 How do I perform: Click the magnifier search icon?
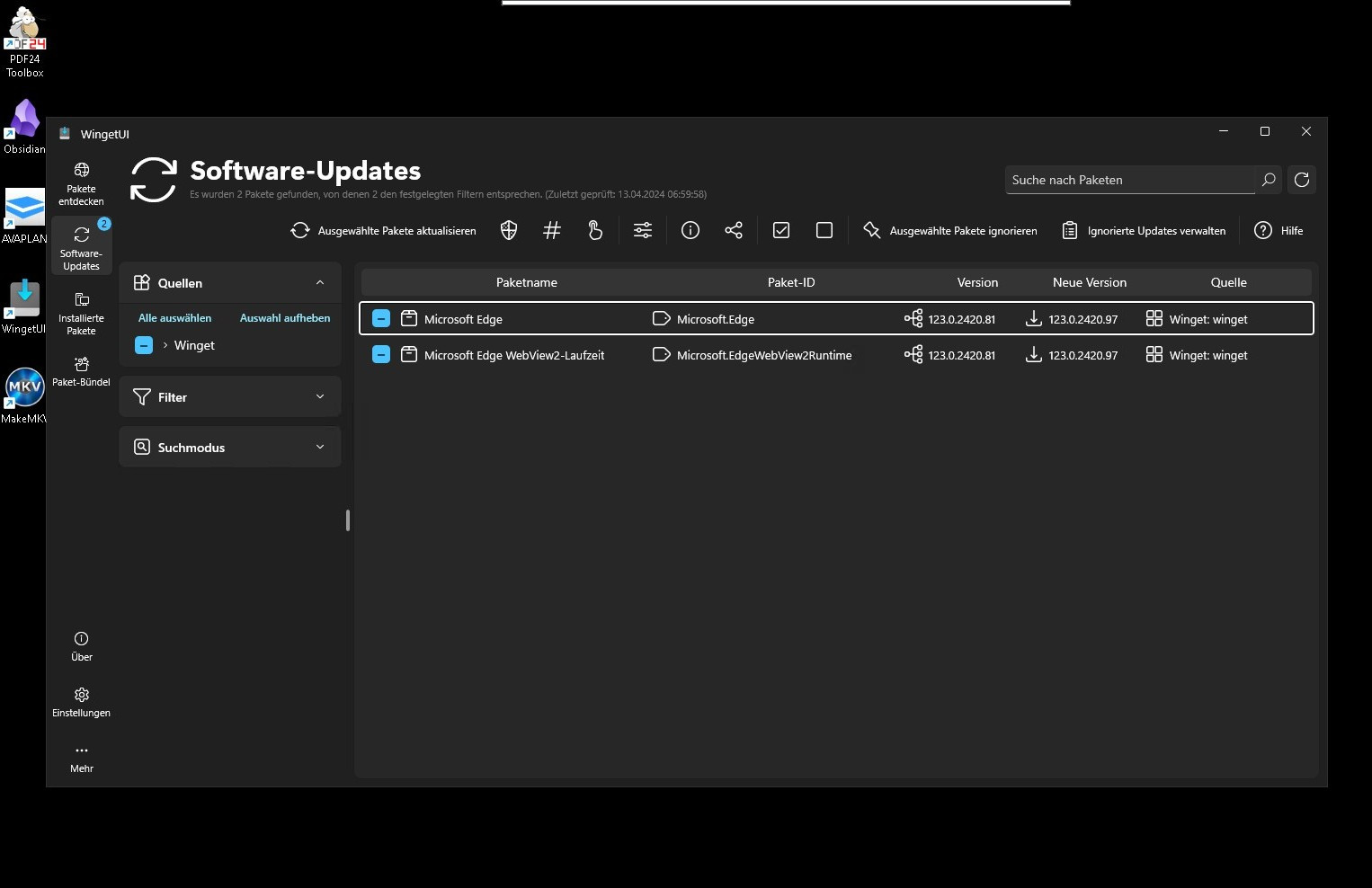tap(1269, 180)
